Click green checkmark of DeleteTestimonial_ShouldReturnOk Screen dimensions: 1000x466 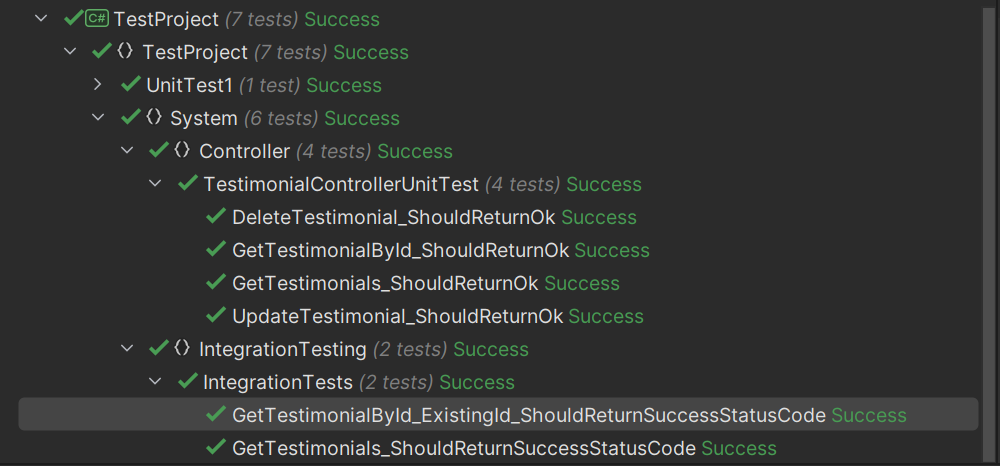[216, 217]
